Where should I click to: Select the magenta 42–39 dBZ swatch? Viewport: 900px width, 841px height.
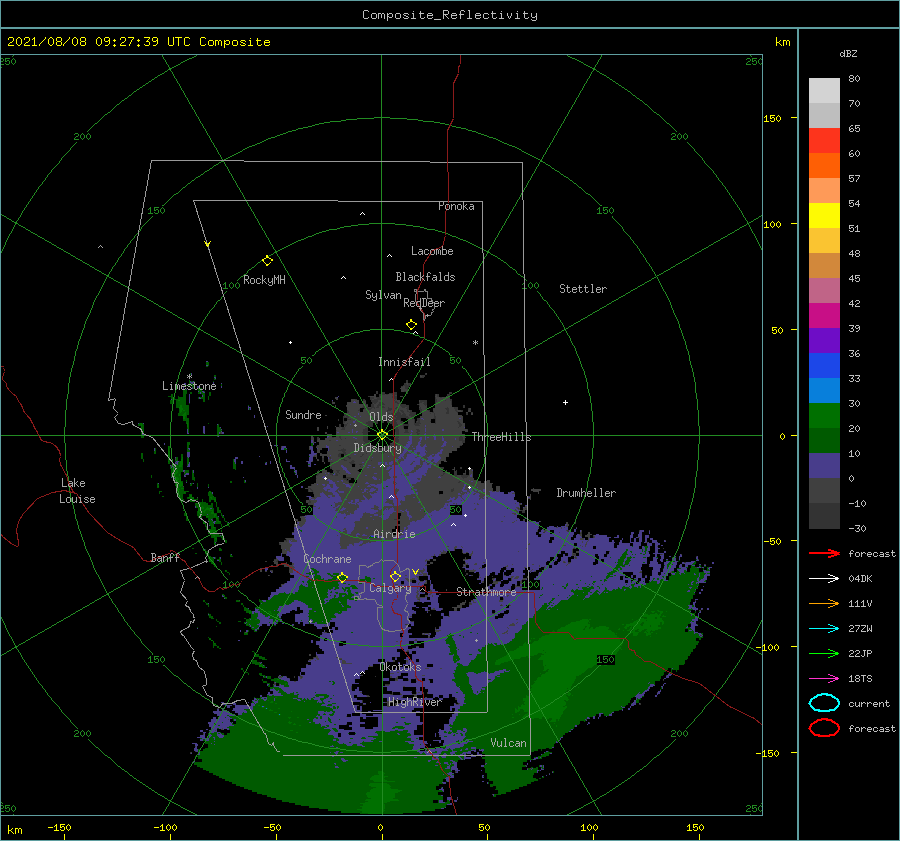[x=824, y=316]
